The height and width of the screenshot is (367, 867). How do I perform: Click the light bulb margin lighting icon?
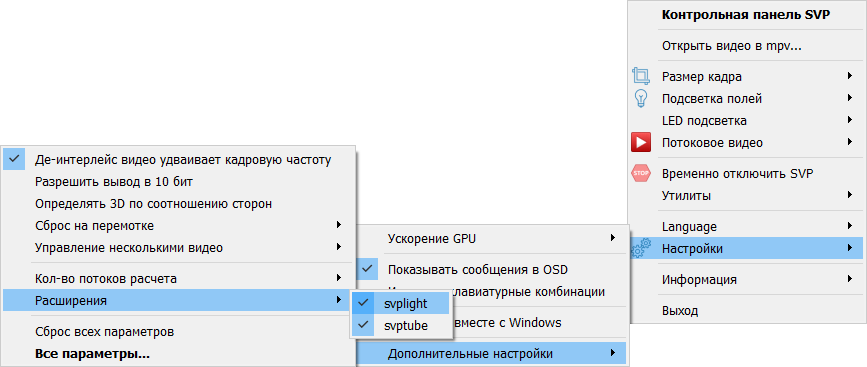[641, 98]
